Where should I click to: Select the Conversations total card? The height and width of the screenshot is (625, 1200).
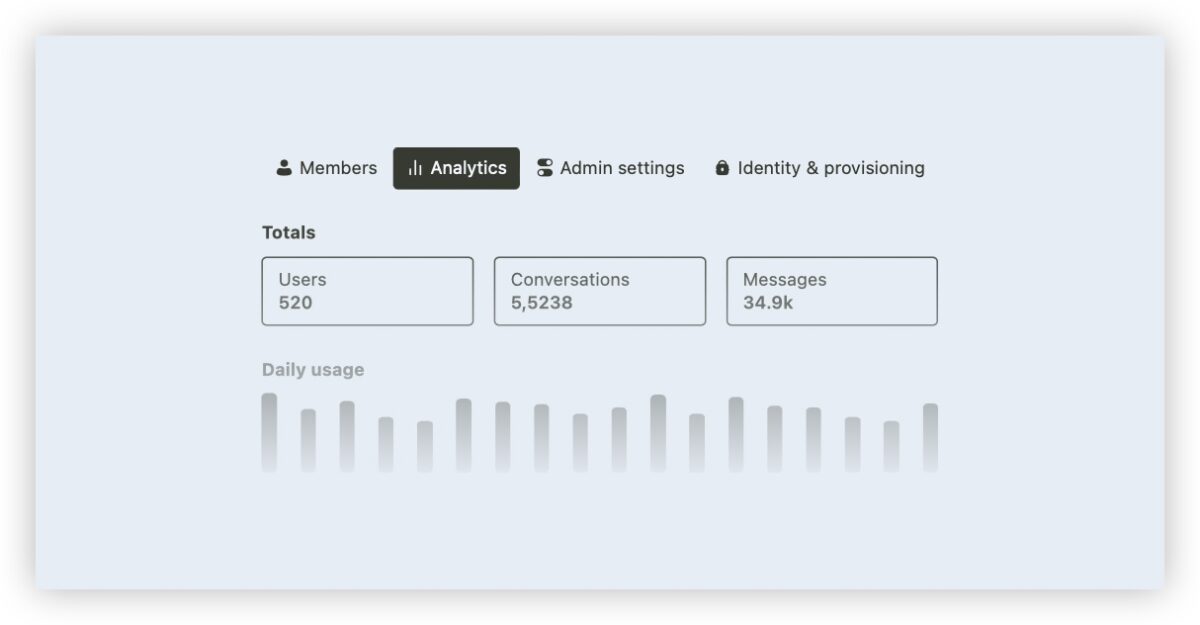pyautogui.click(x=600, y=291)
